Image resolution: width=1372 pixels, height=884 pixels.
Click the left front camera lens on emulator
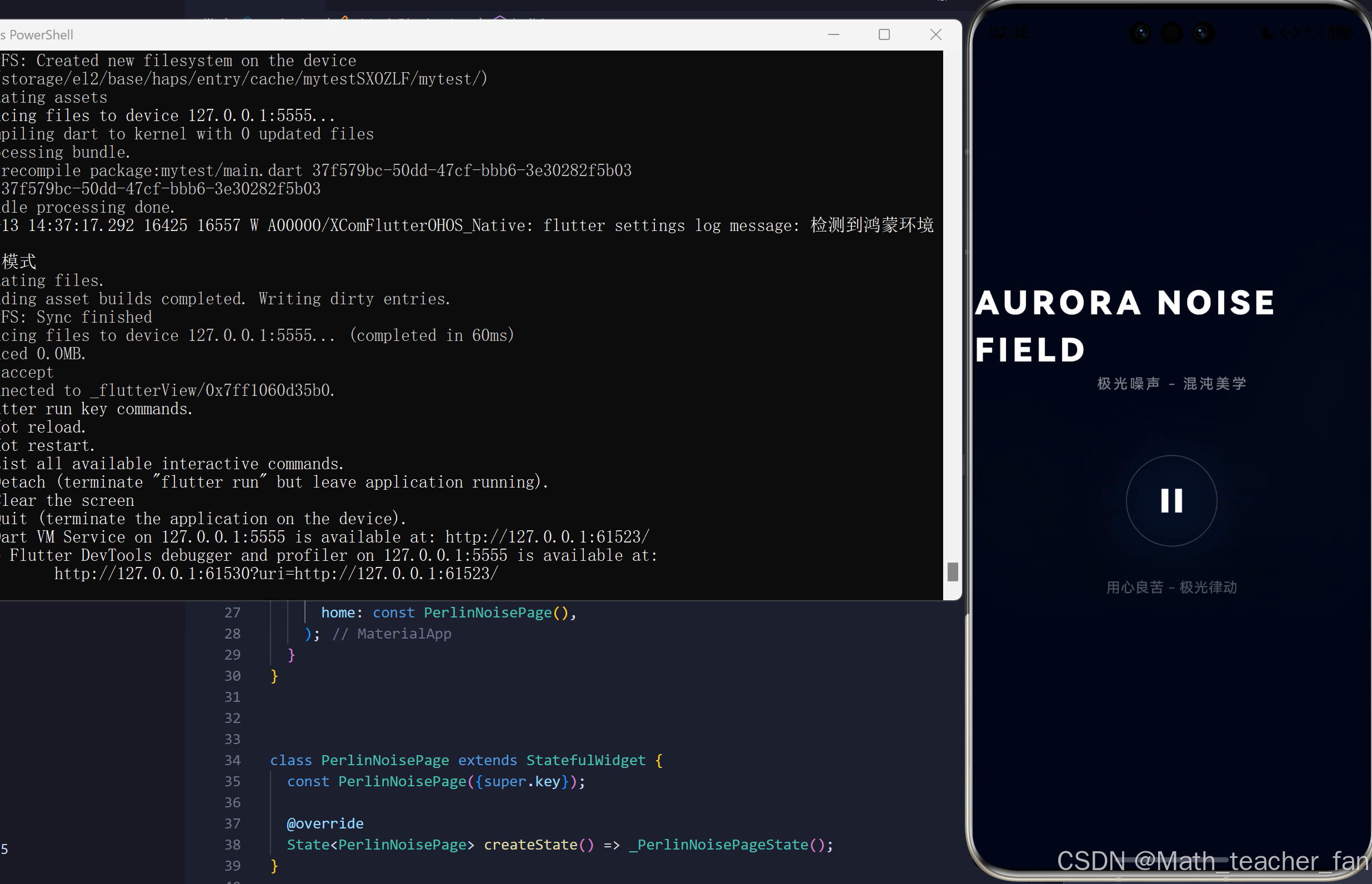tap(1141, 33)
